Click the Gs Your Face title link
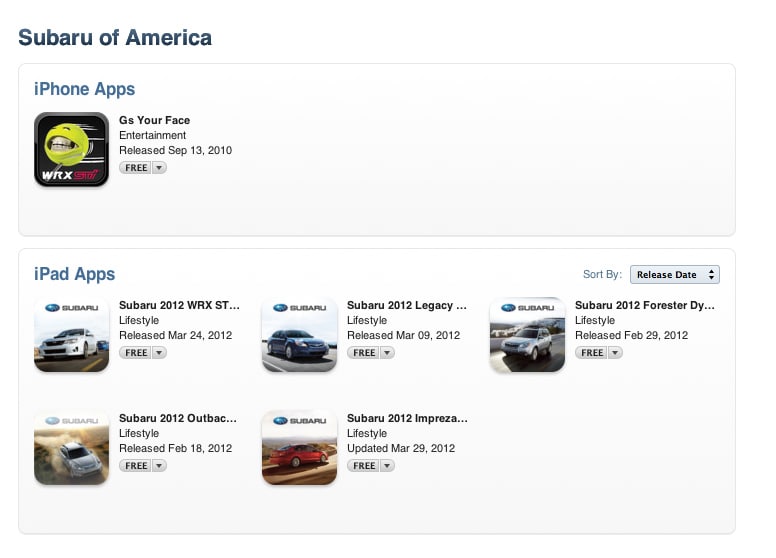Screen dimensions: 776x558 pyautogui.click(x=154, y=120)
